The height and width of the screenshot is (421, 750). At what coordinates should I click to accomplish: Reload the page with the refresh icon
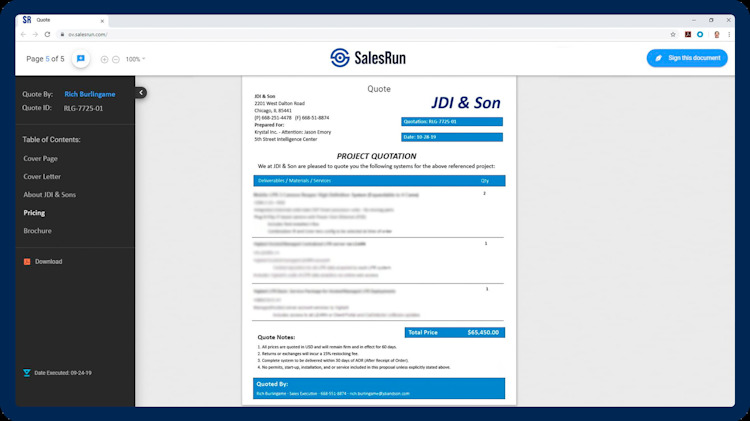[47, 34]
